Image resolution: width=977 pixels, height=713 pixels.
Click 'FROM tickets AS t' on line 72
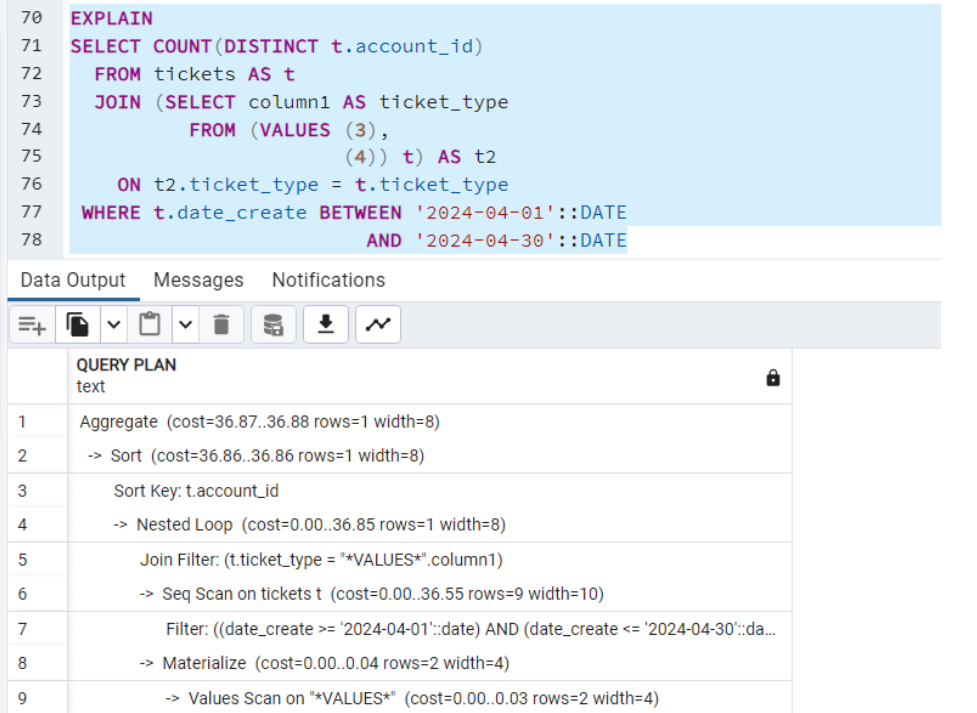(x=194, y=74)
